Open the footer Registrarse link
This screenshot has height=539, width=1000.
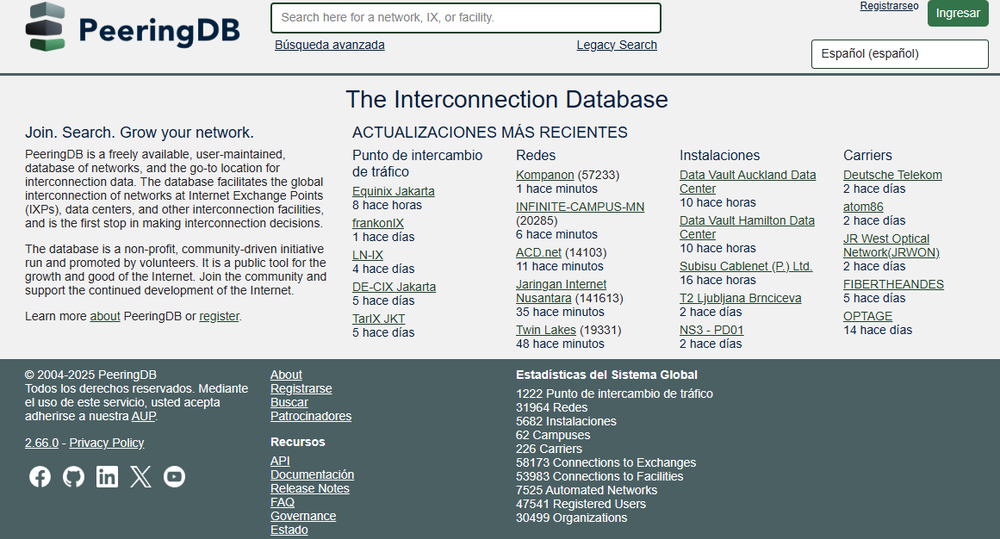pyautogui.click(x=301, y=389)
